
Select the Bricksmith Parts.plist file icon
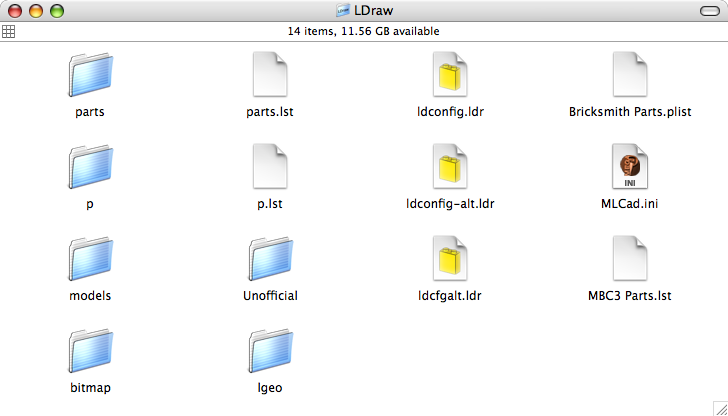tap(630, 74)
